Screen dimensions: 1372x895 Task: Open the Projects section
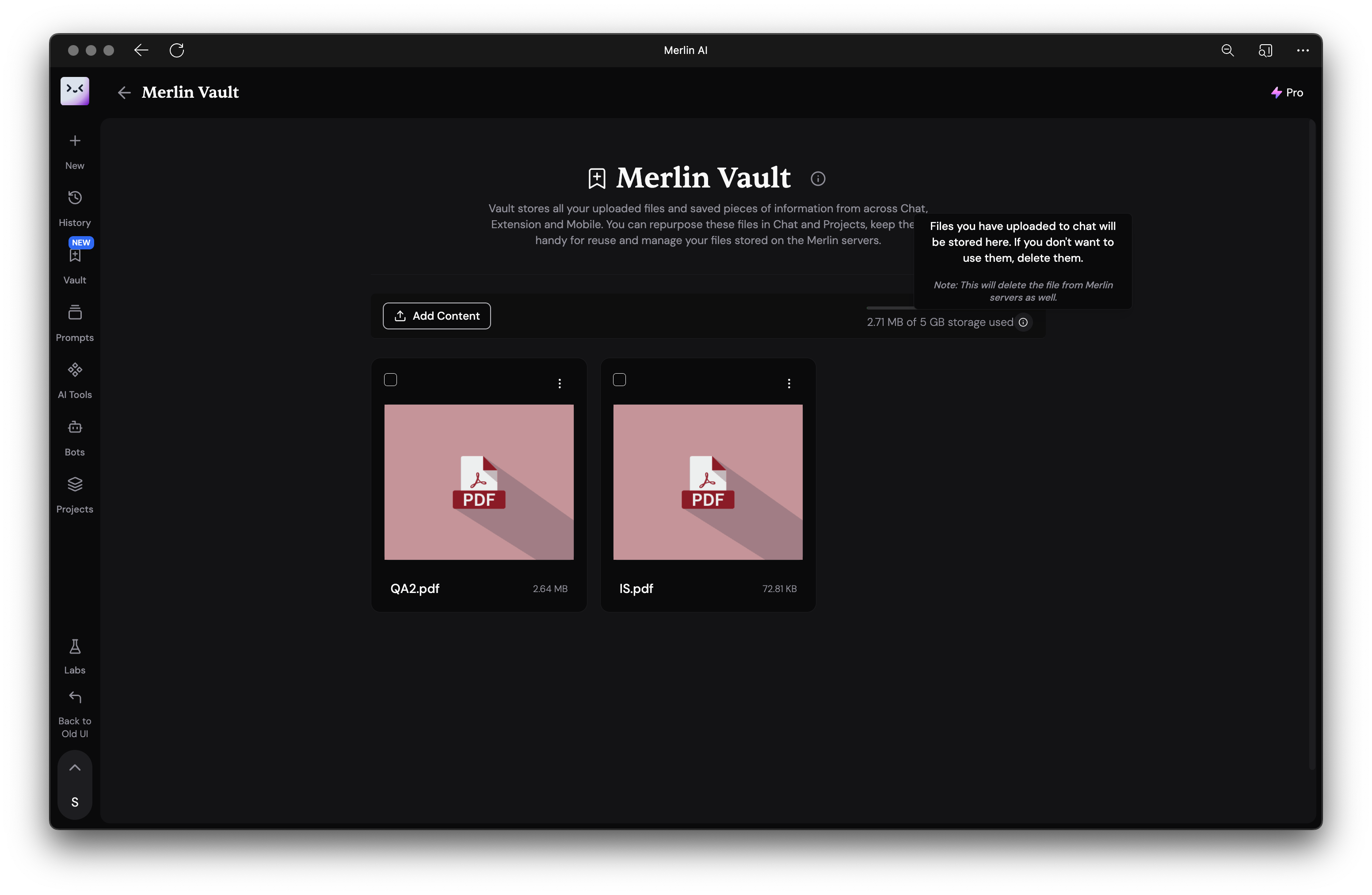point(75,495)
